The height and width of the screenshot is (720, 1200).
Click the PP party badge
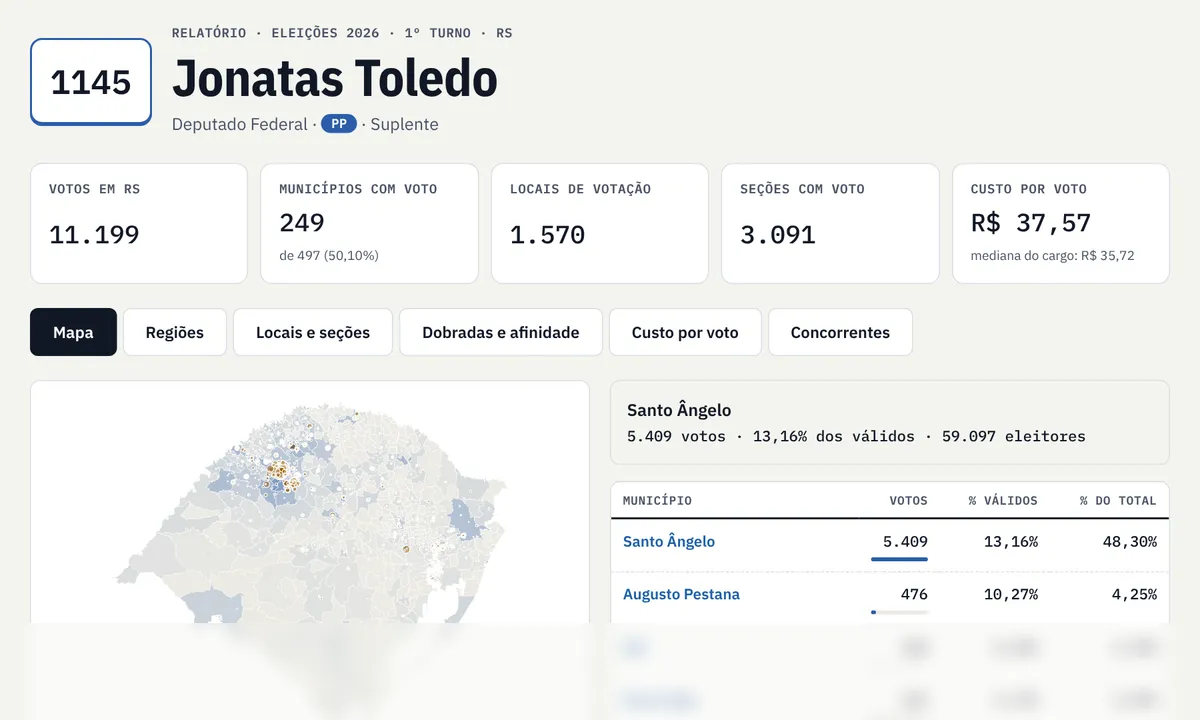coord(339,124)
